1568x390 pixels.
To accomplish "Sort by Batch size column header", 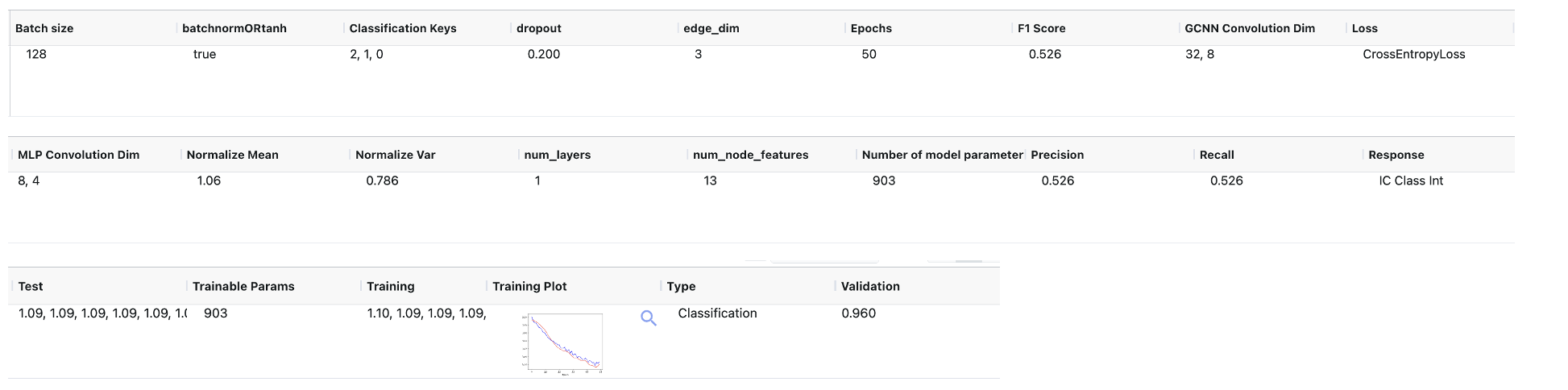I will pyautogui.click(x=44, y=28).
